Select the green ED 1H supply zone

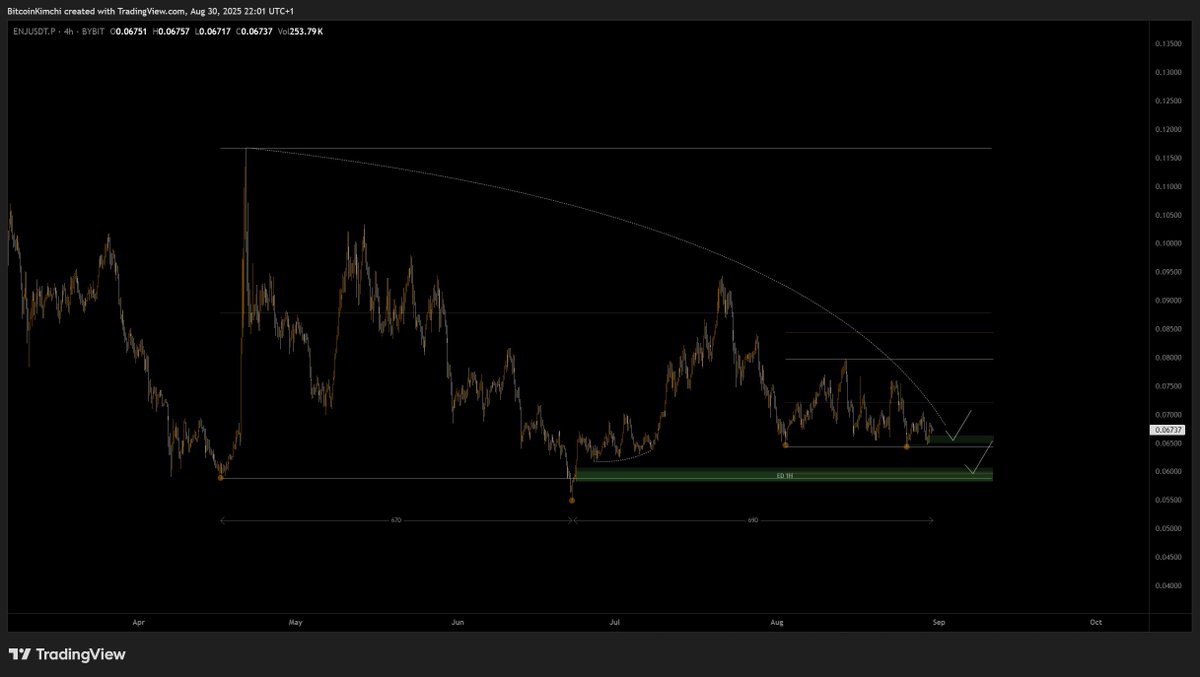point(785,475)
